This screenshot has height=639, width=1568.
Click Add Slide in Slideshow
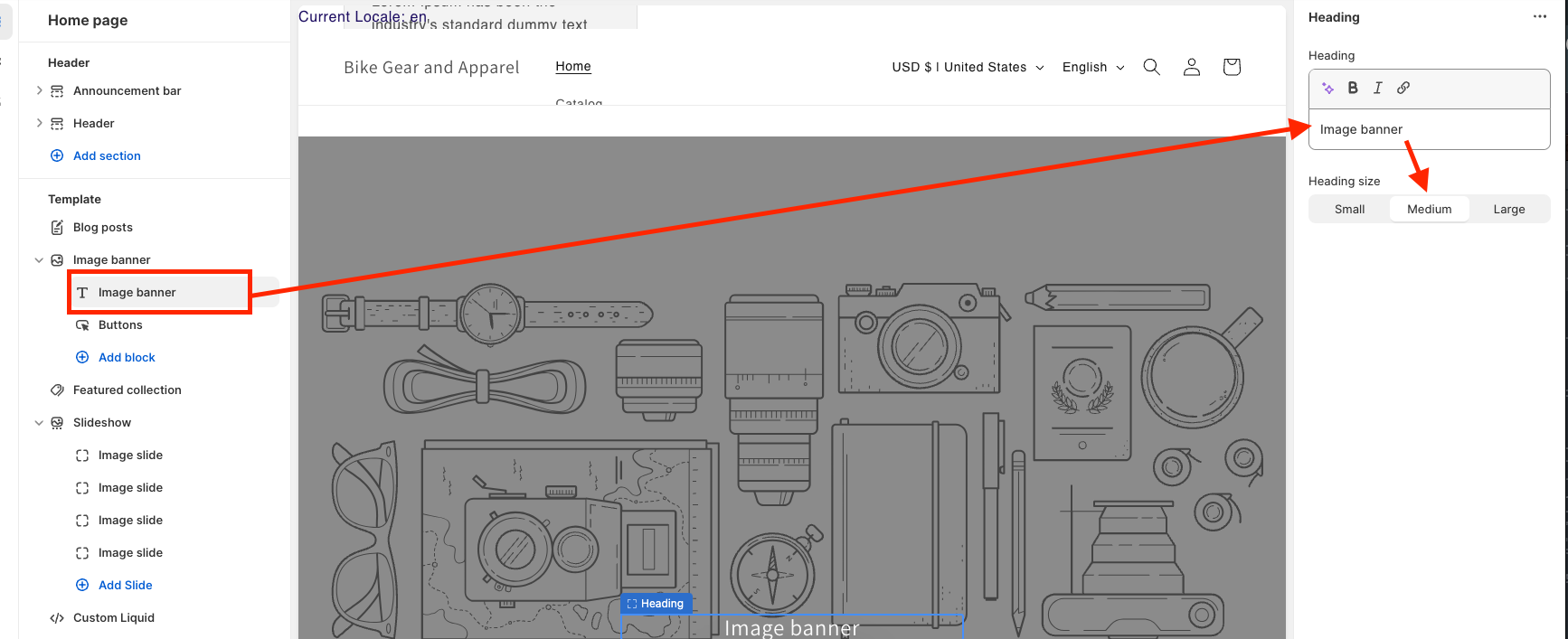125,585
